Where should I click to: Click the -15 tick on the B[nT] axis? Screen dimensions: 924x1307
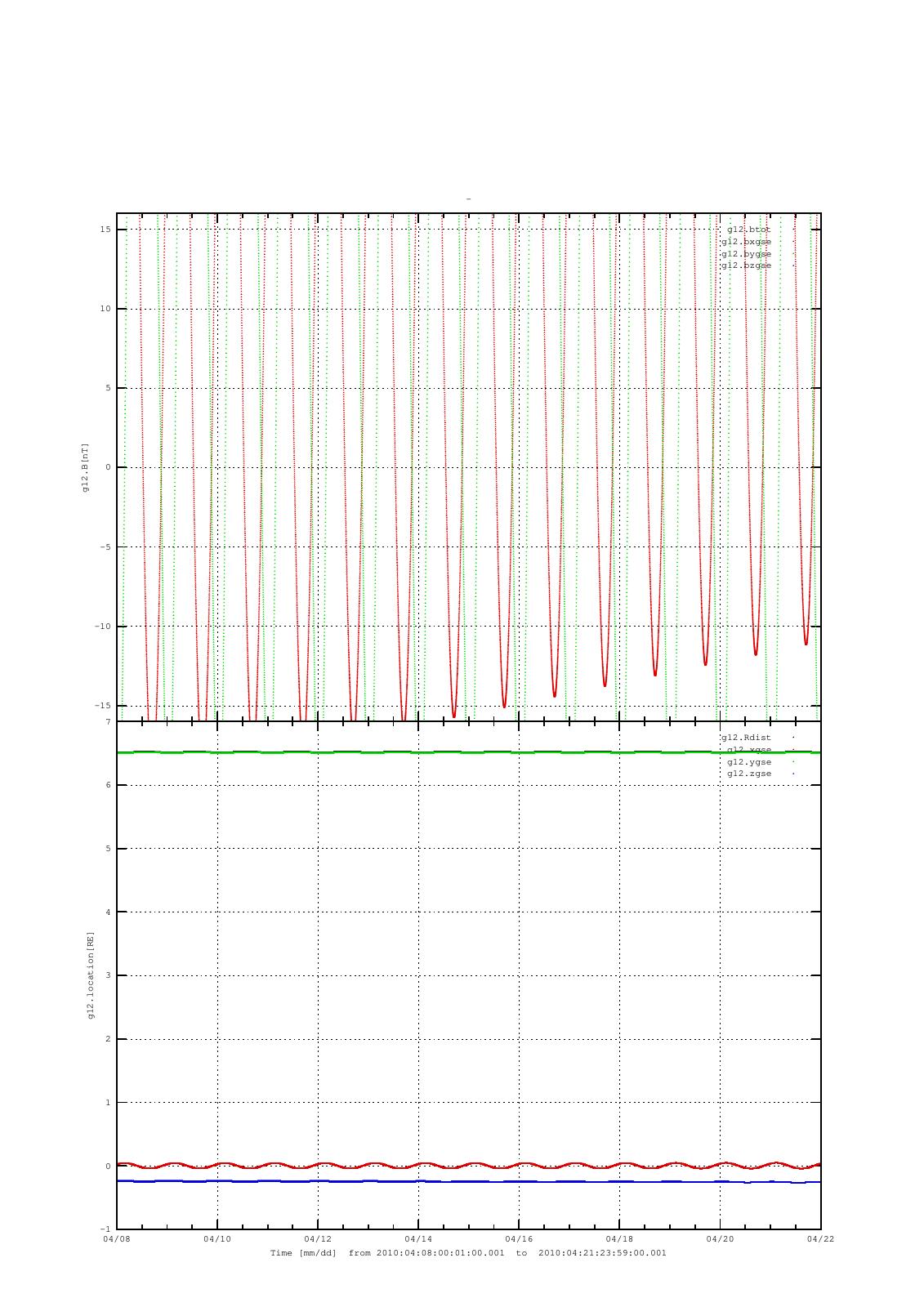tap(103, 706)
